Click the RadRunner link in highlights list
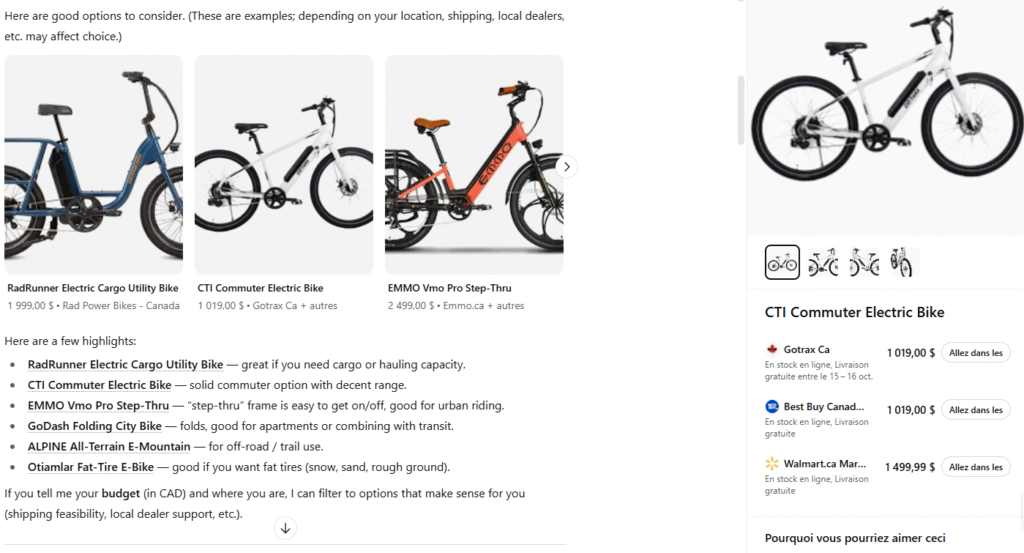The height and width of the screenshot is (553, 1024). (x=125, y=365)
